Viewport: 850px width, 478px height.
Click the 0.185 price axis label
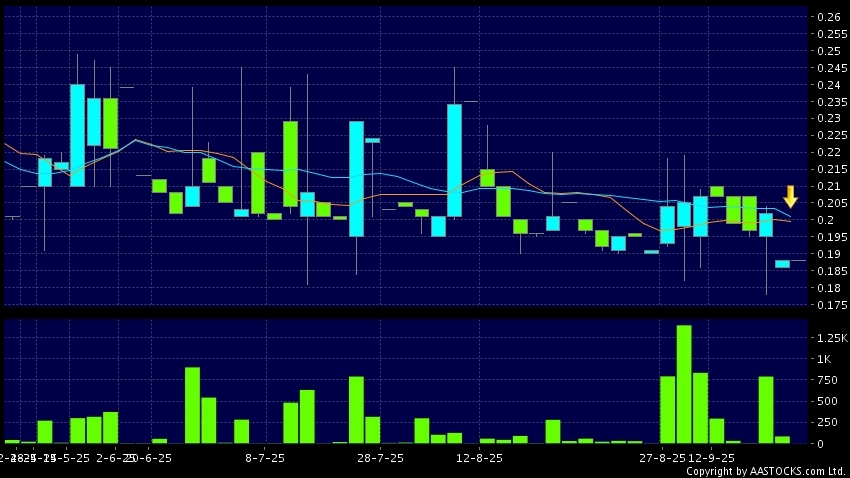pos(832,270)
